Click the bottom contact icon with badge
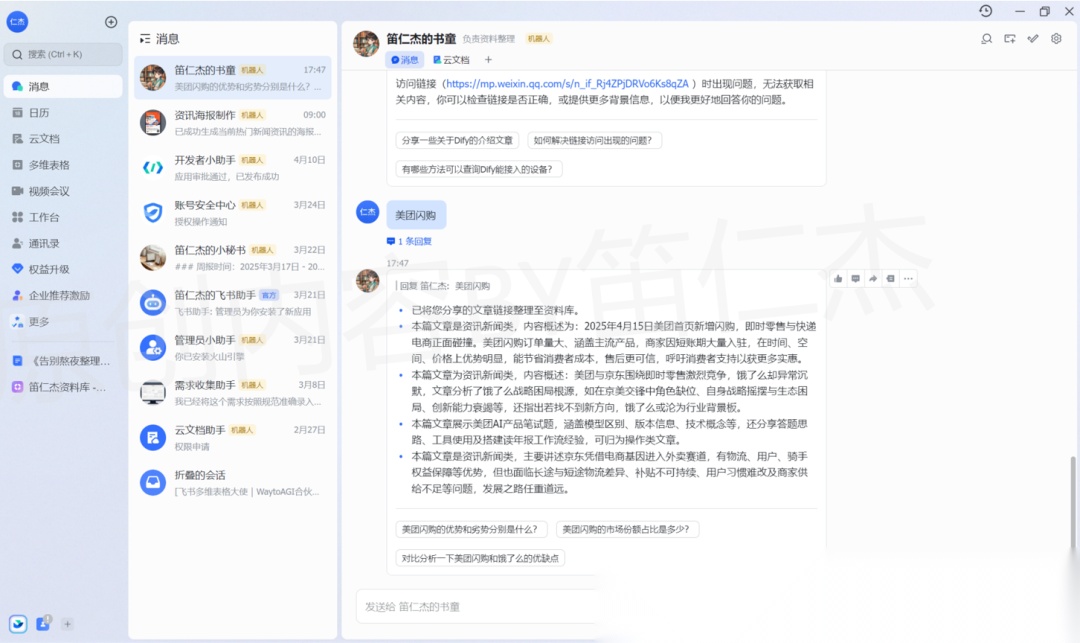Viewport: 1080px width, 643px height. (43, 623)
